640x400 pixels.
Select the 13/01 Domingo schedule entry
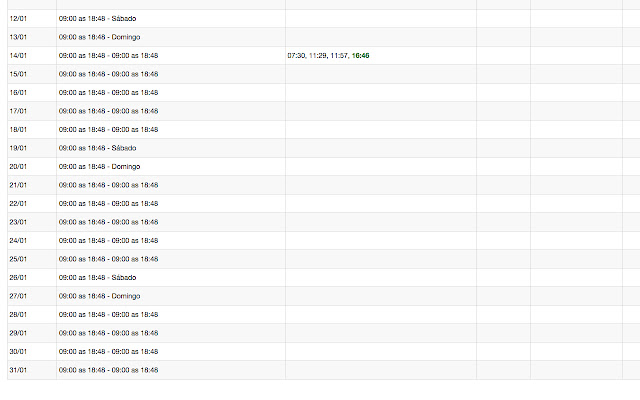(99, 37)
